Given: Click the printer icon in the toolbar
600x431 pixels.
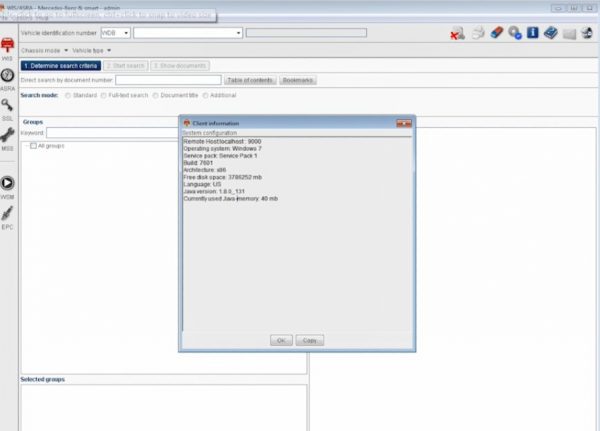Looking at the screenshot, I should [x=478, y=33].
